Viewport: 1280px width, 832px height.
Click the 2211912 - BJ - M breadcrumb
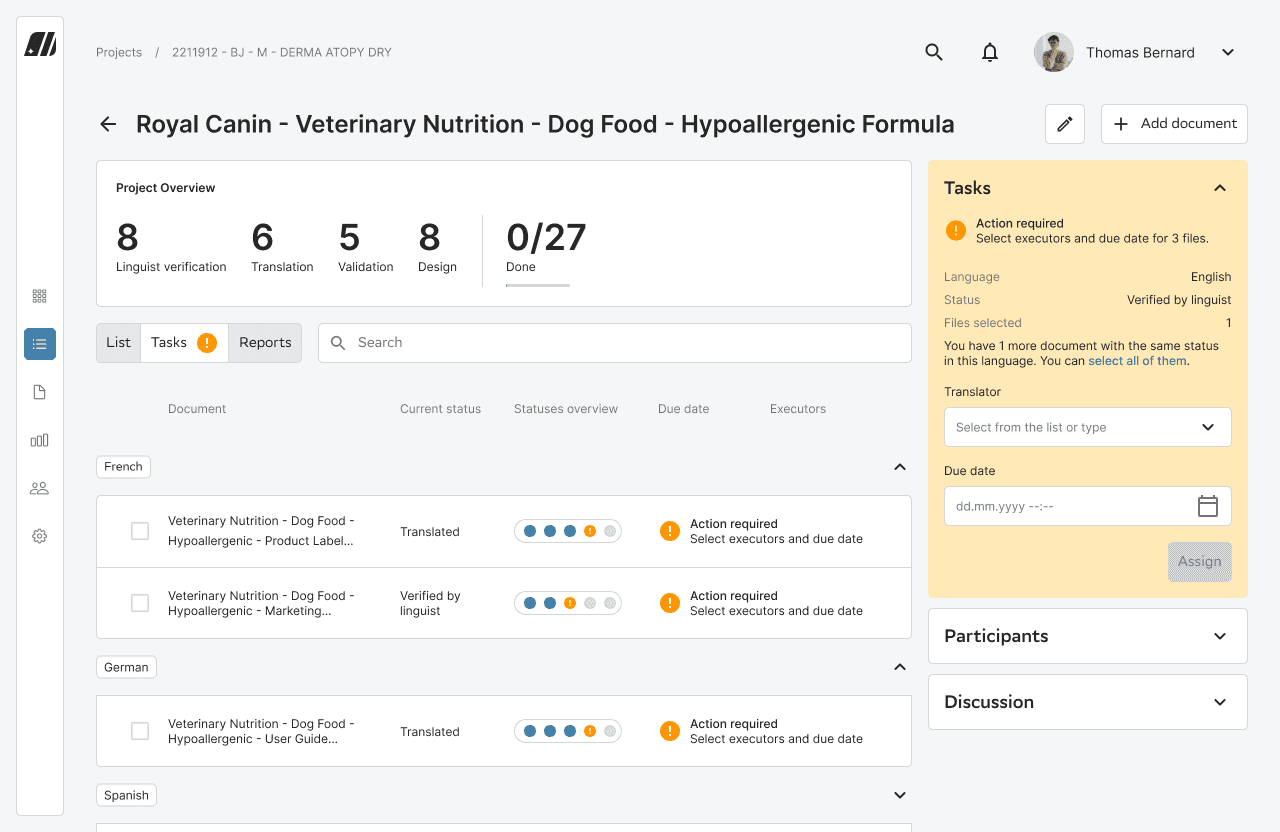tap(282, 52)
